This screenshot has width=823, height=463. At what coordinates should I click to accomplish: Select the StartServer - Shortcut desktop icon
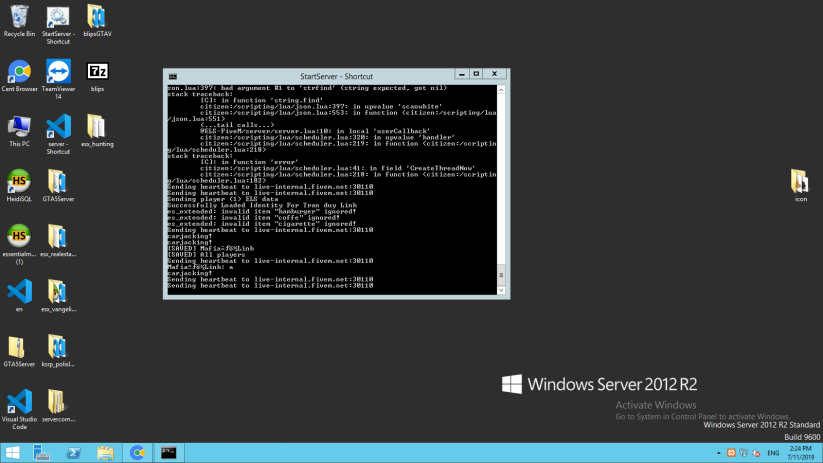tap(58, 25)
